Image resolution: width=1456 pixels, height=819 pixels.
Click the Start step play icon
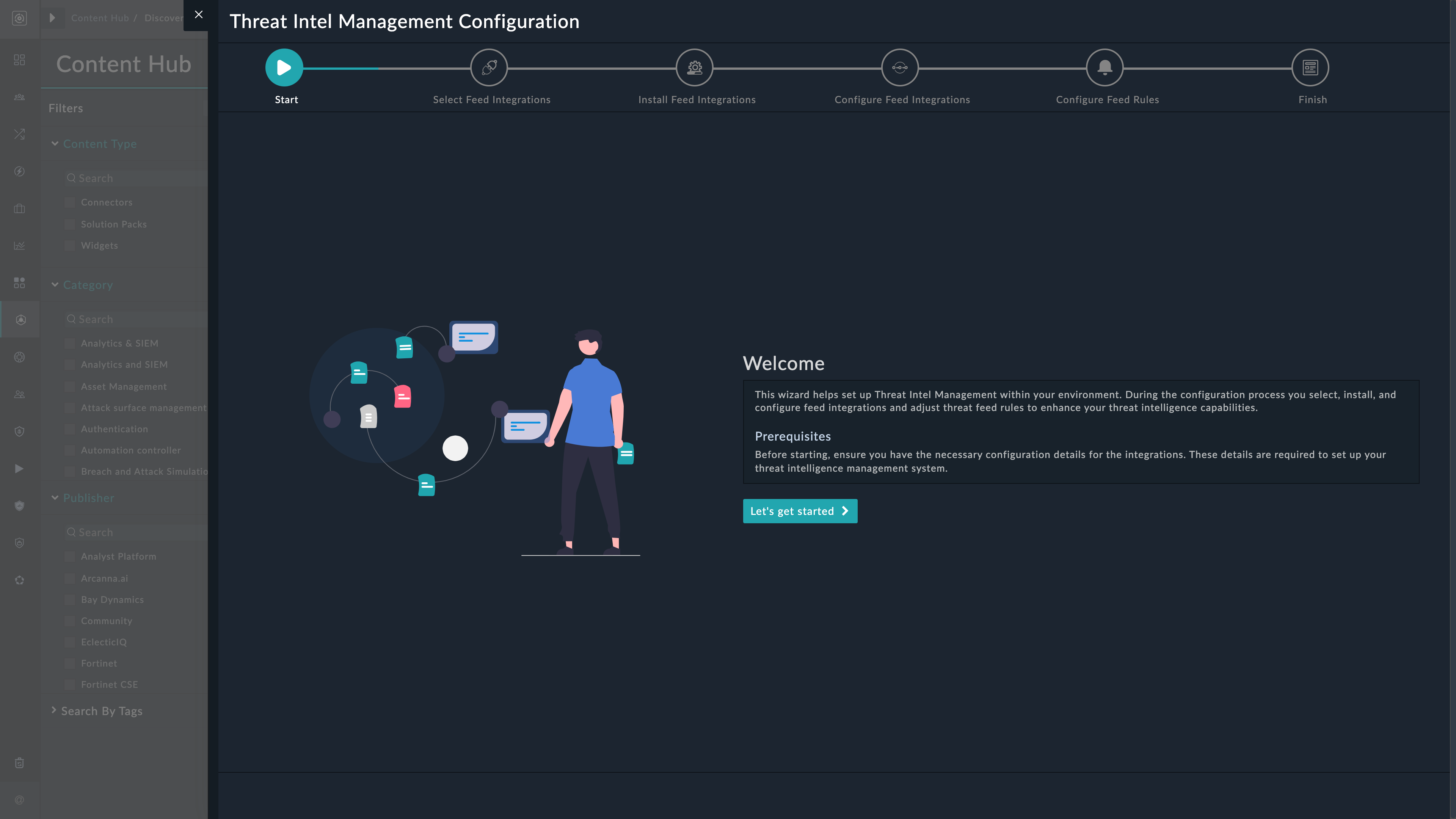pyautogui.click(x=284, y=68)
